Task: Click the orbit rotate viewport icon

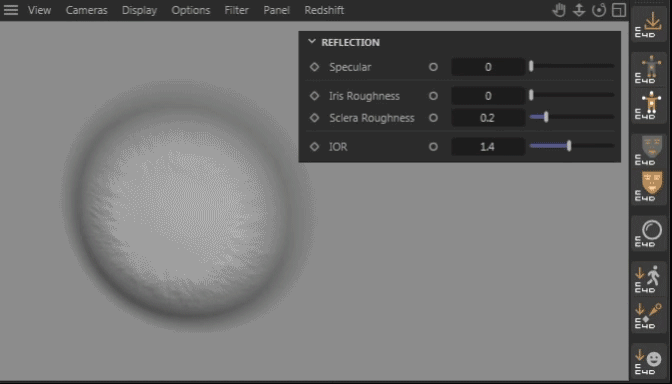Action: point(599,10)
